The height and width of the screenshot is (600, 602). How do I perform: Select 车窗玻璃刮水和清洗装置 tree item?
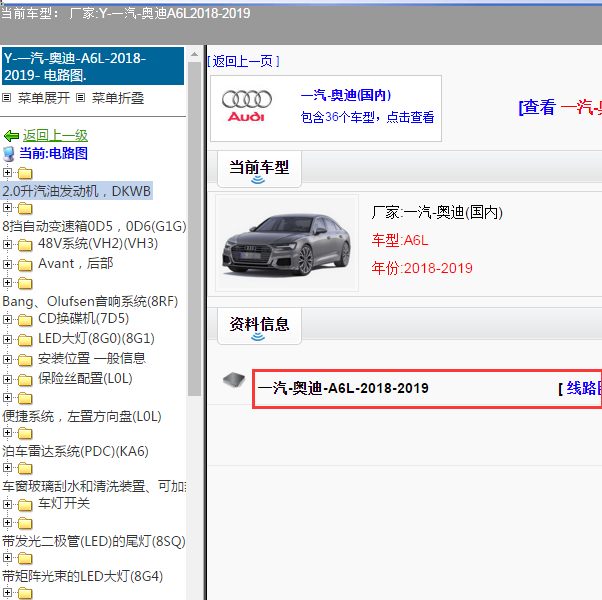click(94, 486)
